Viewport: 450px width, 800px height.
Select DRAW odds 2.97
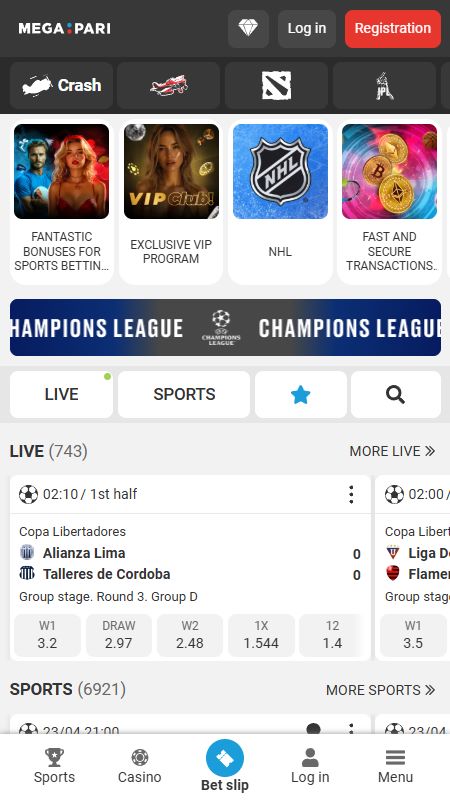[118, 635]
